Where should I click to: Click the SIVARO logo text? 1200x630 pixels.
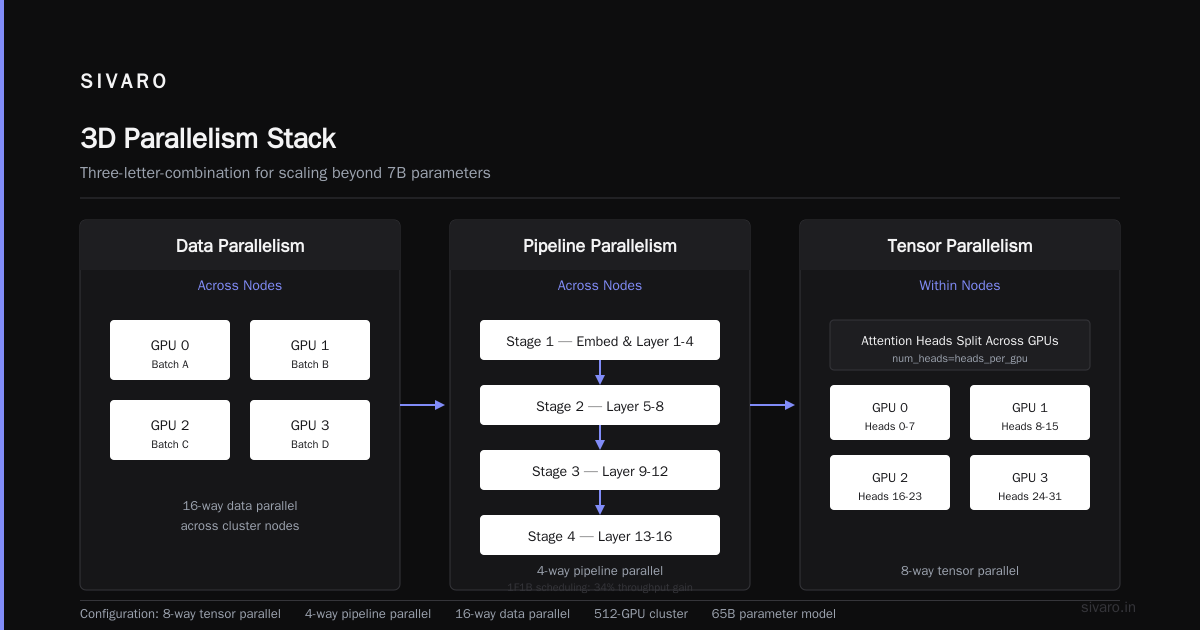pyautogui.click(x=124, y=82)
